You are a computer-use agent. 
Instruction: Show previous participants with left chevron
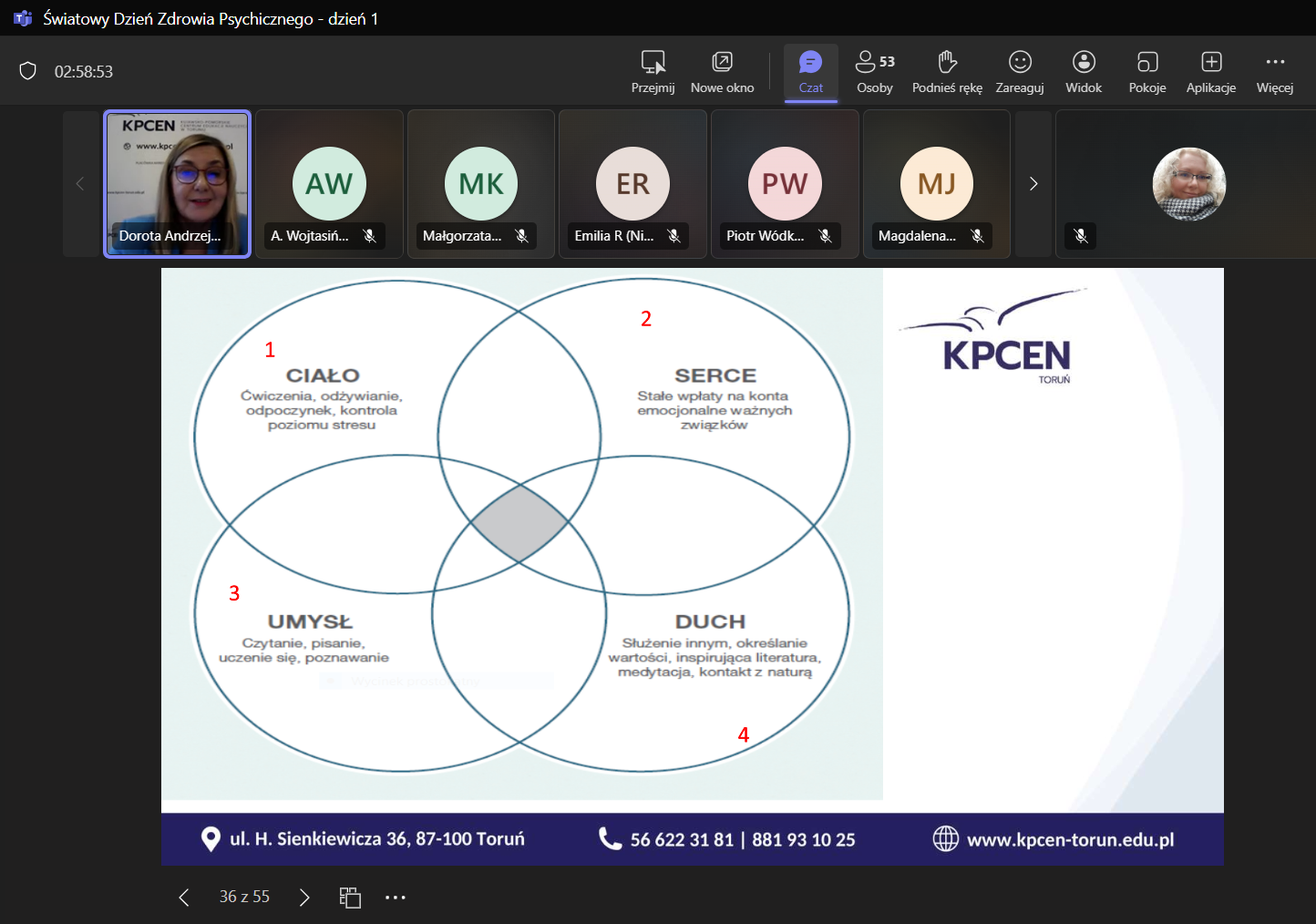pos(80,184)
